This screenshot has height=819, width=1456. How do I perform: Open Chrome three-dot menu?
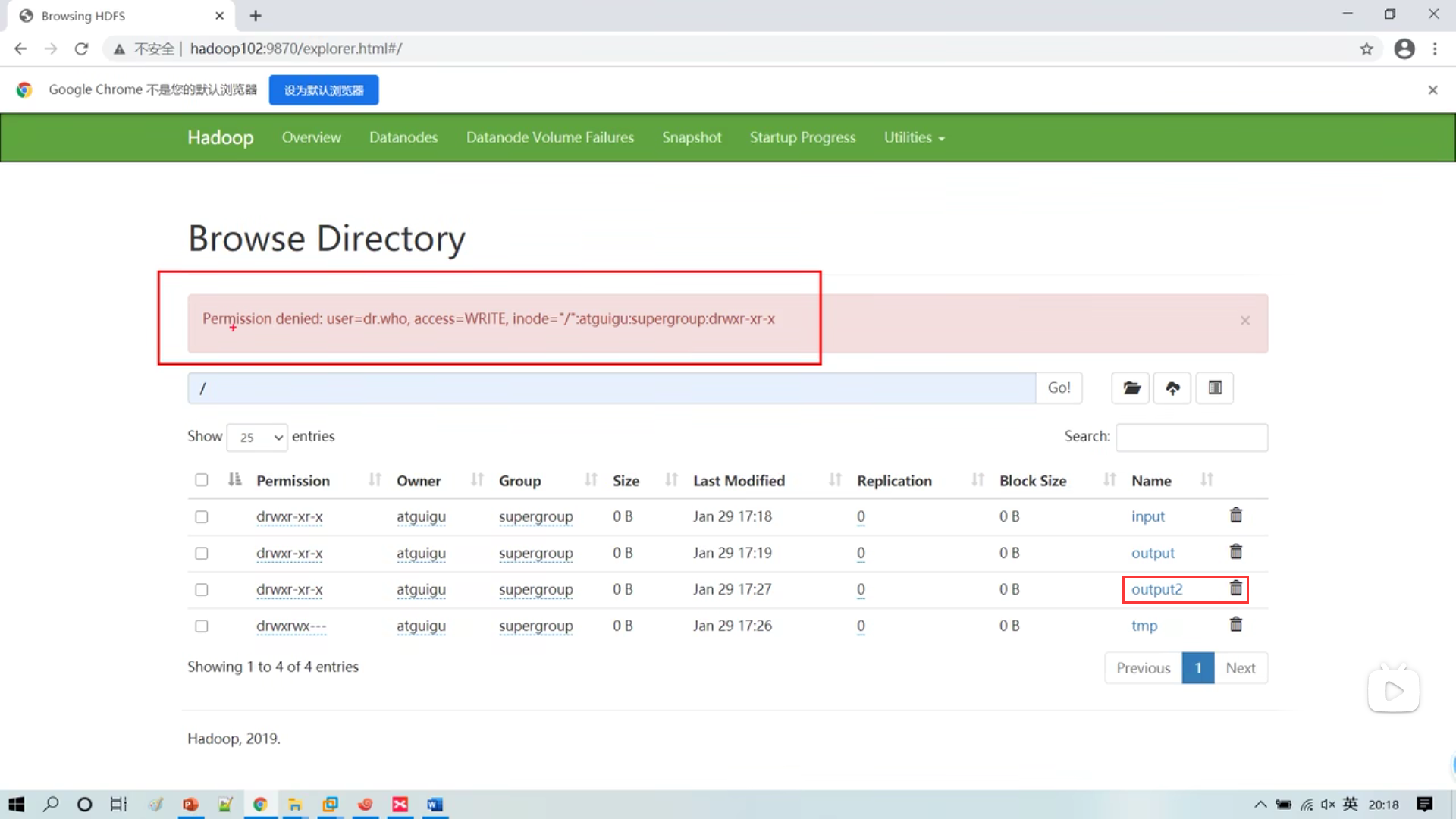click(x=1435, y=49)
